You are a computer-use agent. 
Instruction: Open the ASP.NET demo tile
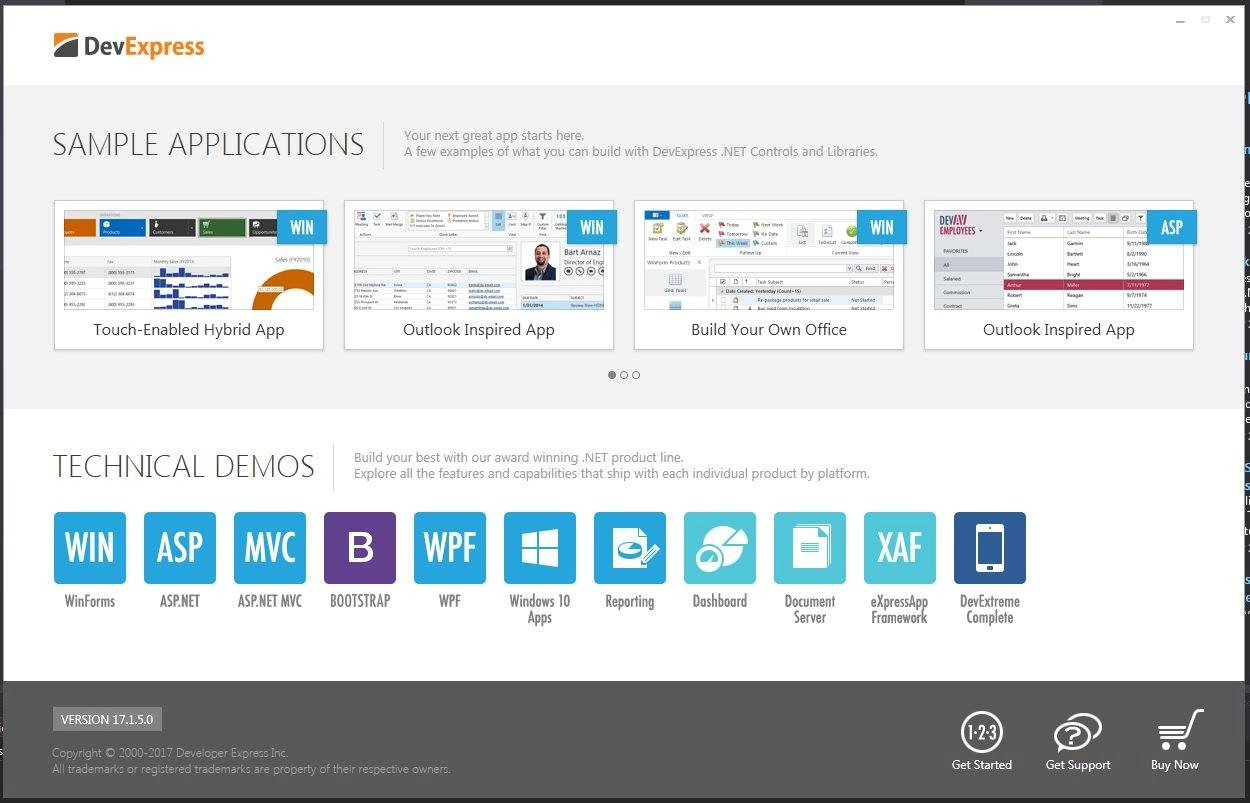pyautogui.click(x=180, y=547)
